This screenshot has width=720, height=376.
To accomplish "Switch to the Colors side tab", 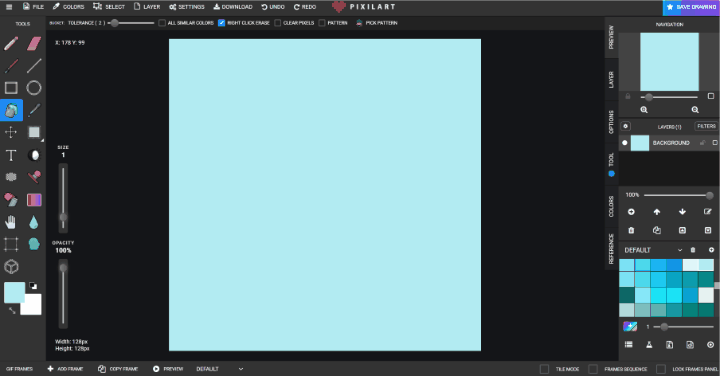I will pos(611,207).
